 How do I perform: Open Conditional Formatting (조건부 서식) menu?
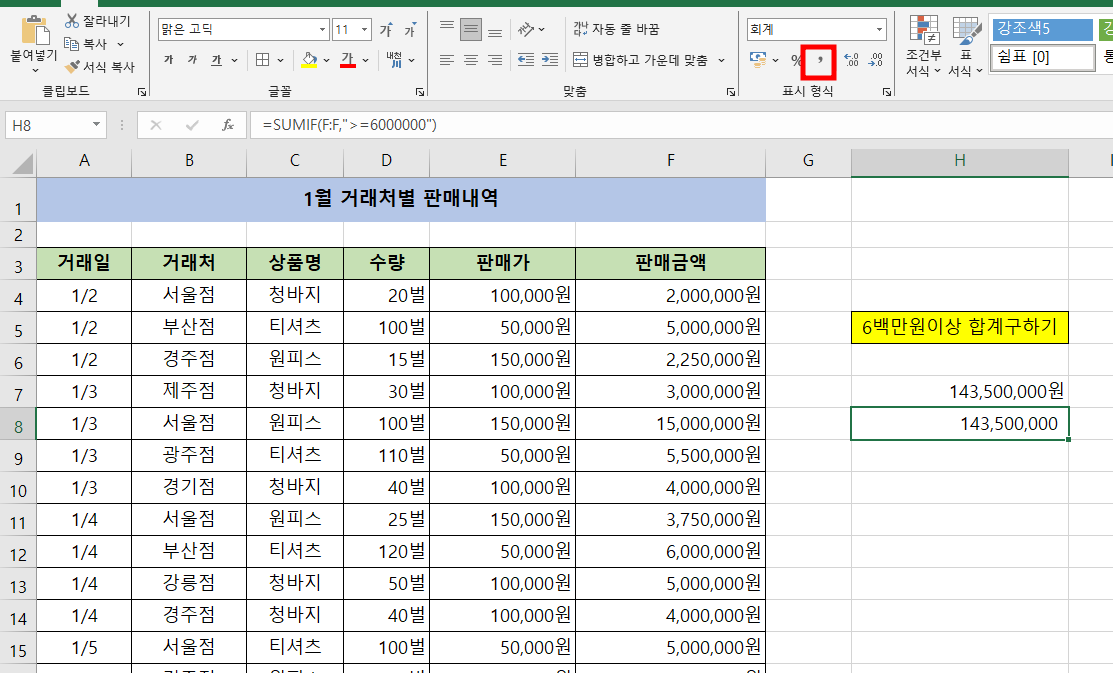(923, 46)
